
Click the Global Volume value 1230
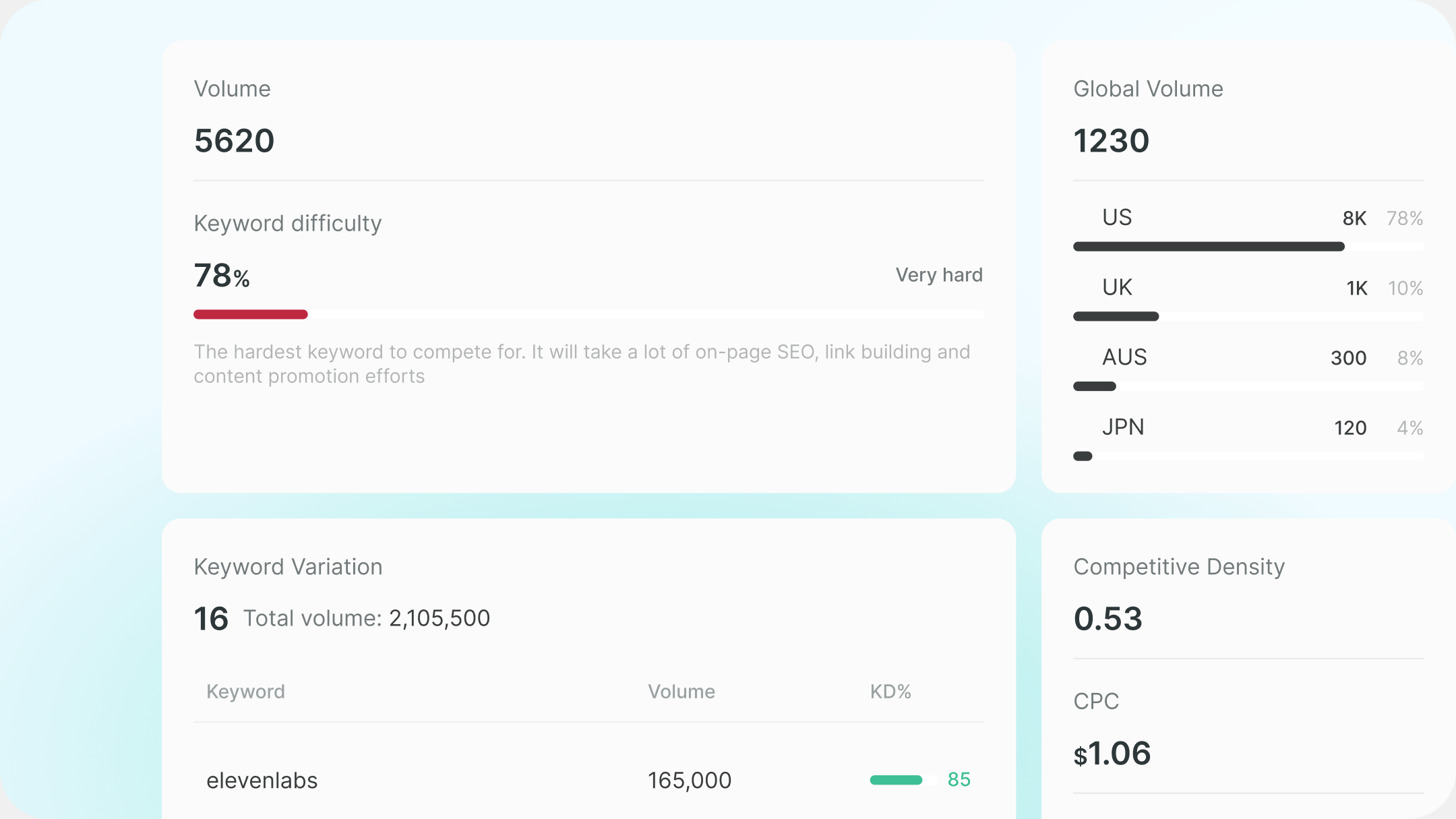pyautogui.click(x=1111, y=141)
